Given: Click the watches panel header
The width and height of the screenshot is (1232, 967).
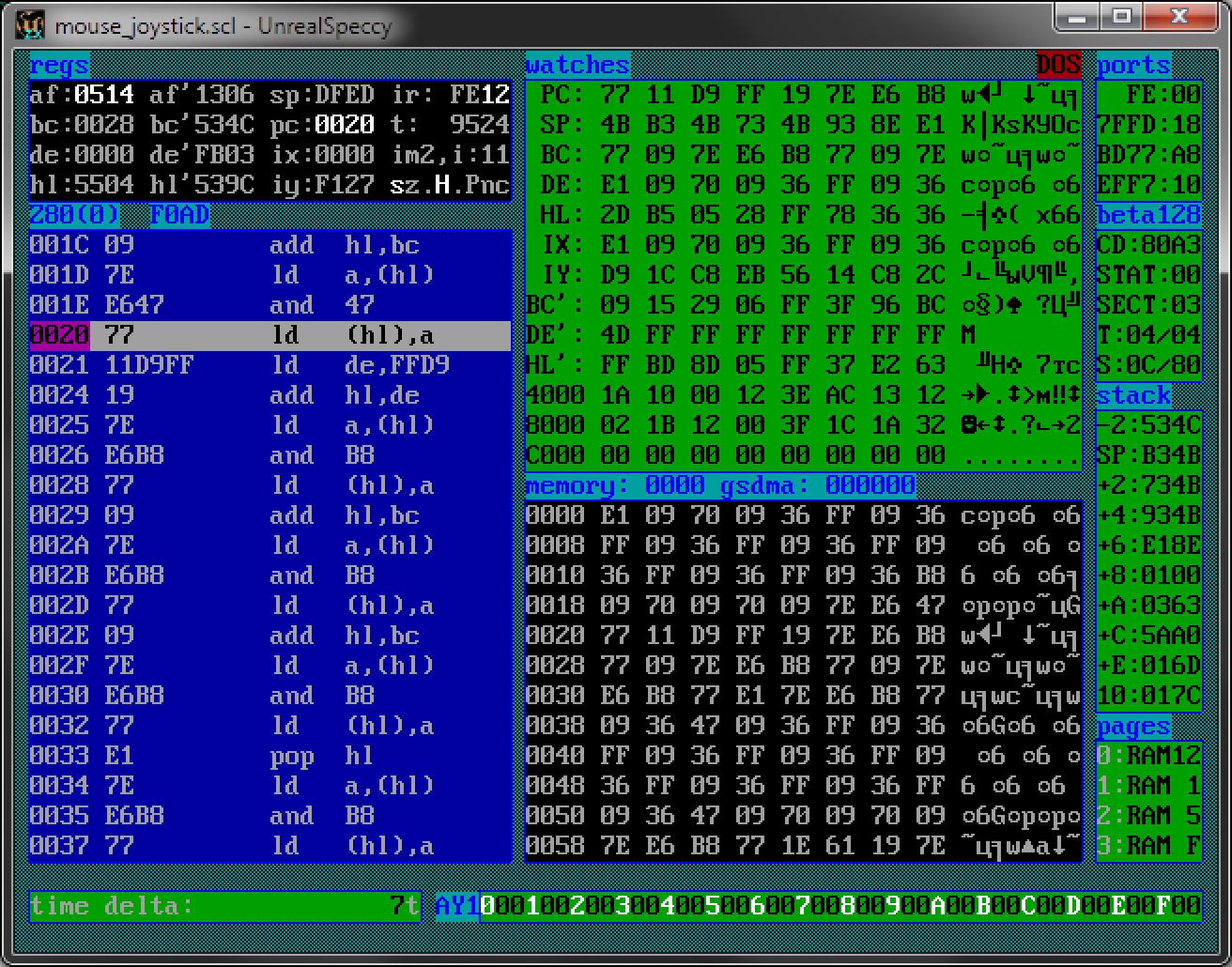Looking at the screenshot, I should click(577, 64).
